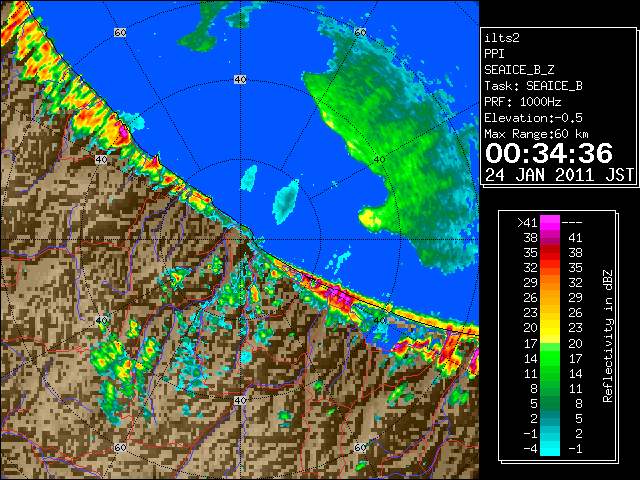Click the 'PRF: 1000Hz' entry

[522, 102]
